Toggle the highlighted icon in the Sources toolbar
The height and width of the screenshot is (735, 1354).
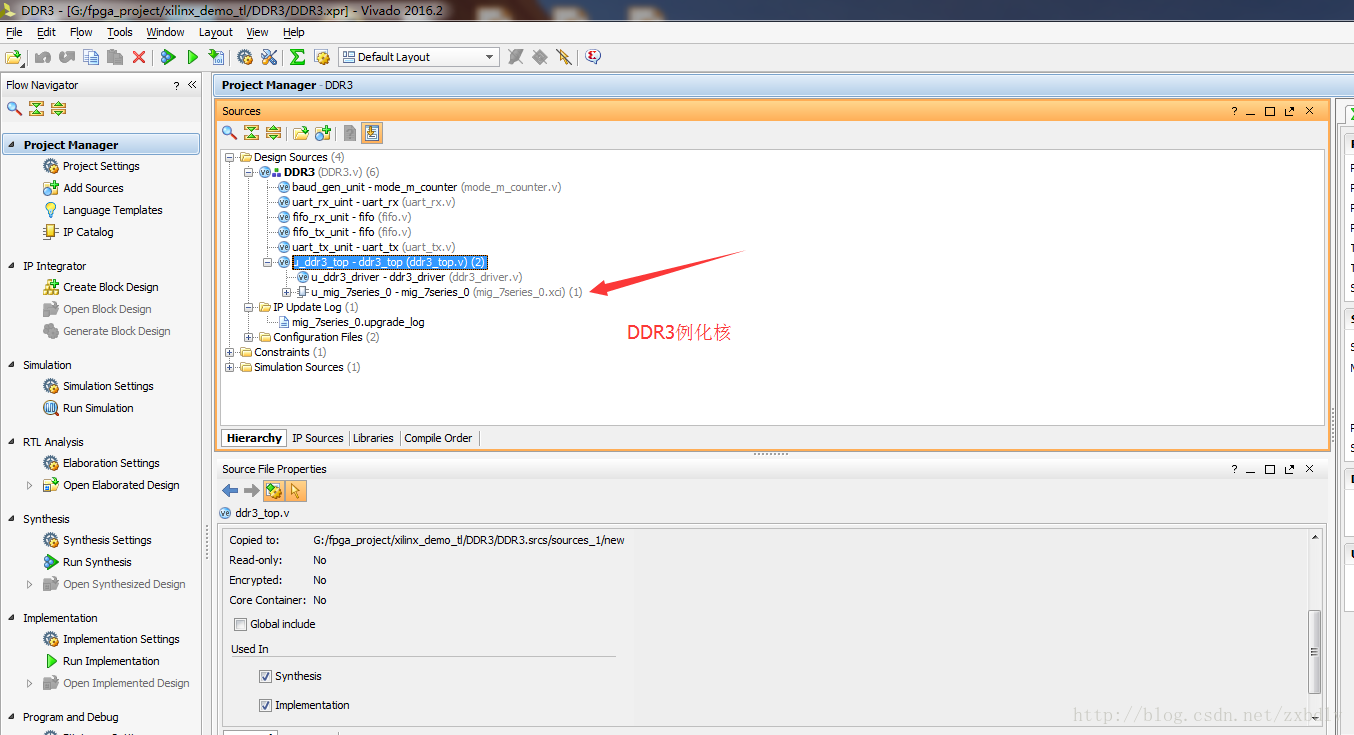point(372,133)
